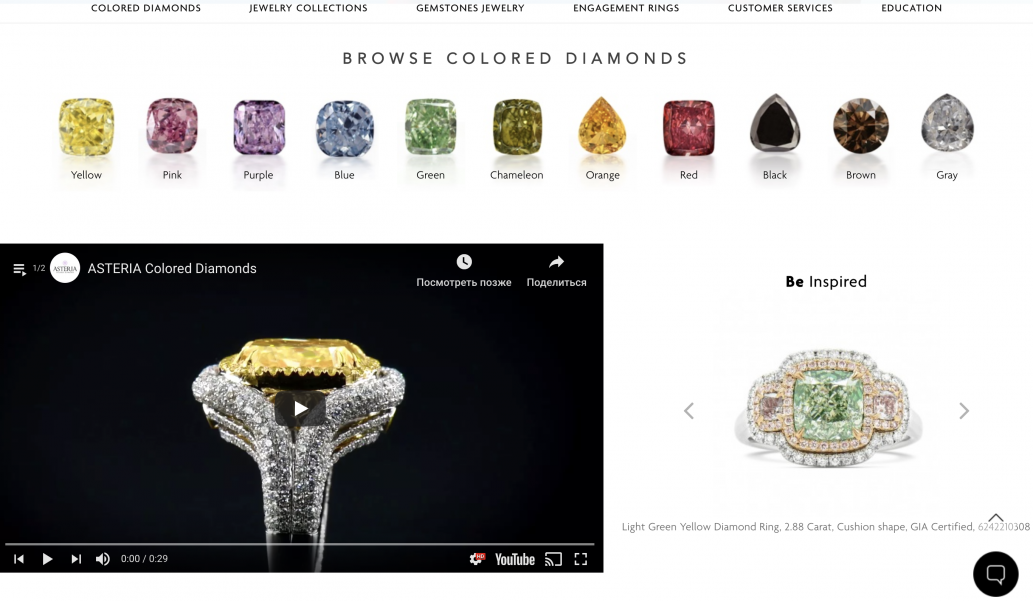This screenshot has height=601, width=1033.
Task: Enter fullscreen video mode
Action: (580, 559)
